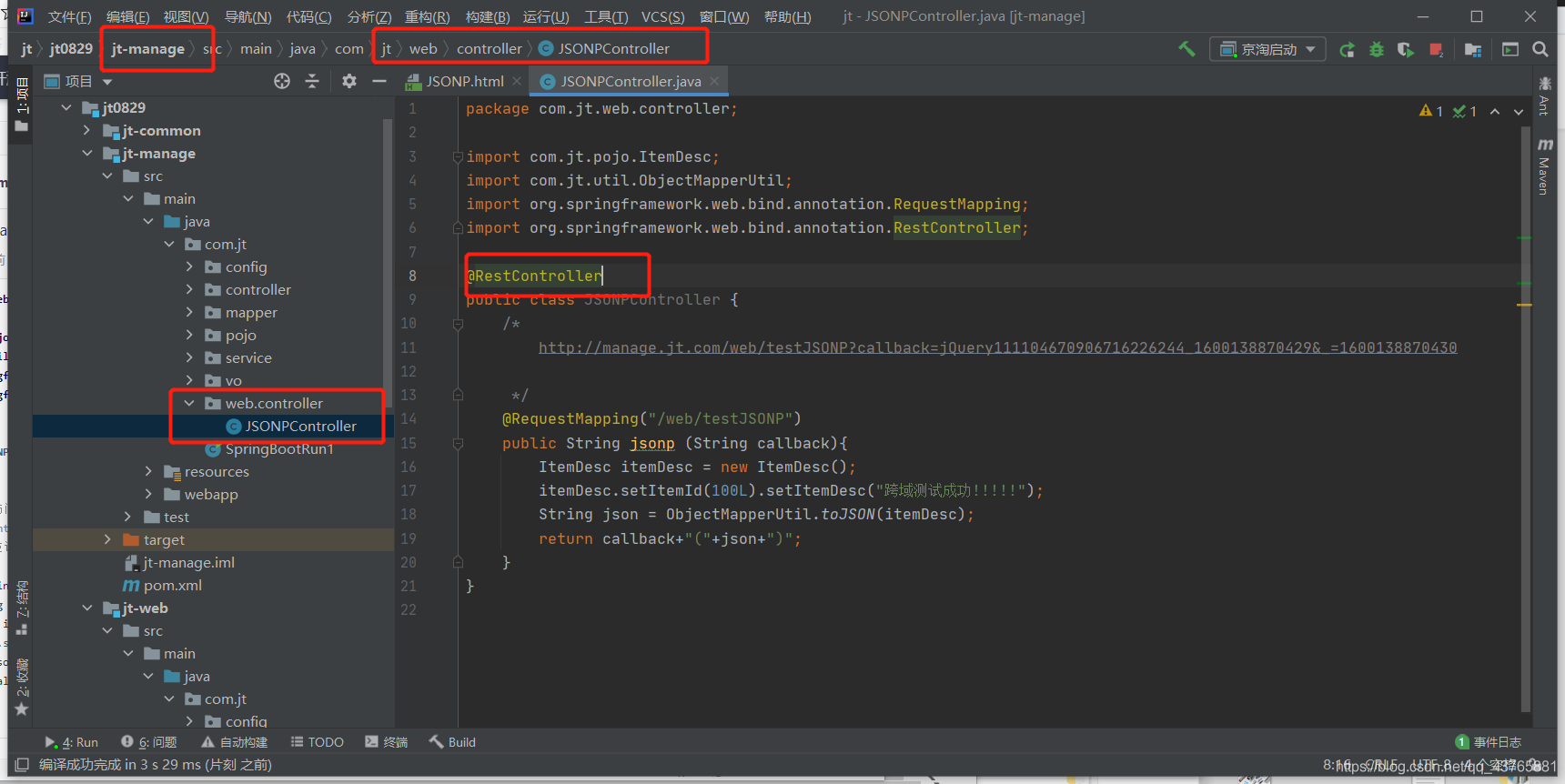This screenshot has height=784, width=1565.
Task: Expand the target folder
Action: click(x=107, y=539)
